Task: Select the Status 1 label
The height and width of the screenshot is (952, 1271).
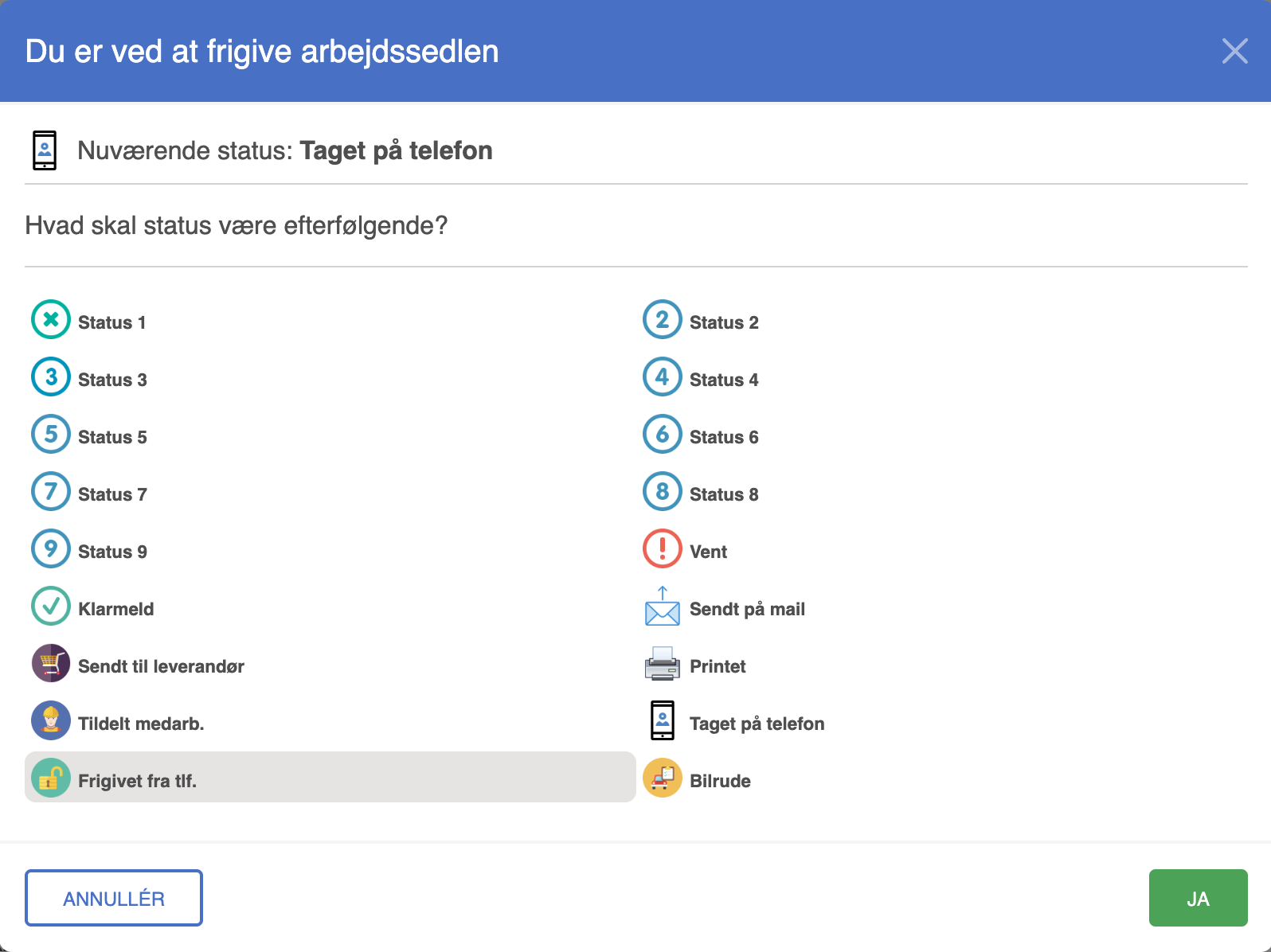Action: [112, 322]
